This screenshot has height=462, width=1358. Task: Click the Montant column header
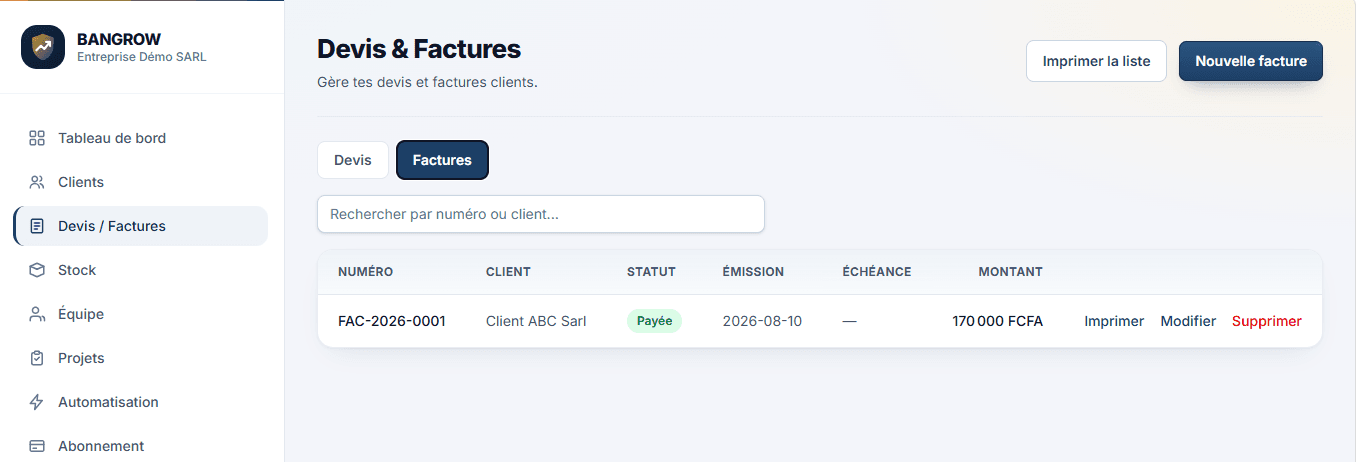point(1010,272)
